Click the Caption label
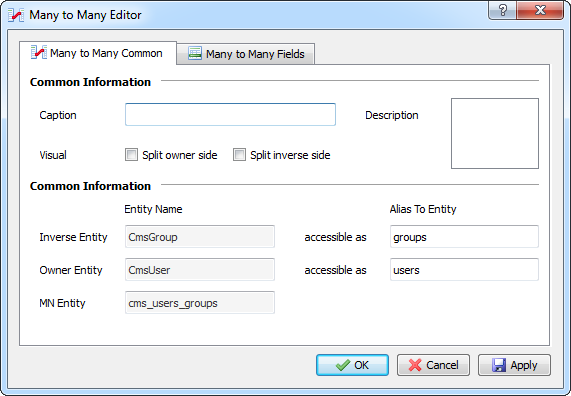Image resolution: width=571 pixels, height=396 pixels. [x=58, y=115]
